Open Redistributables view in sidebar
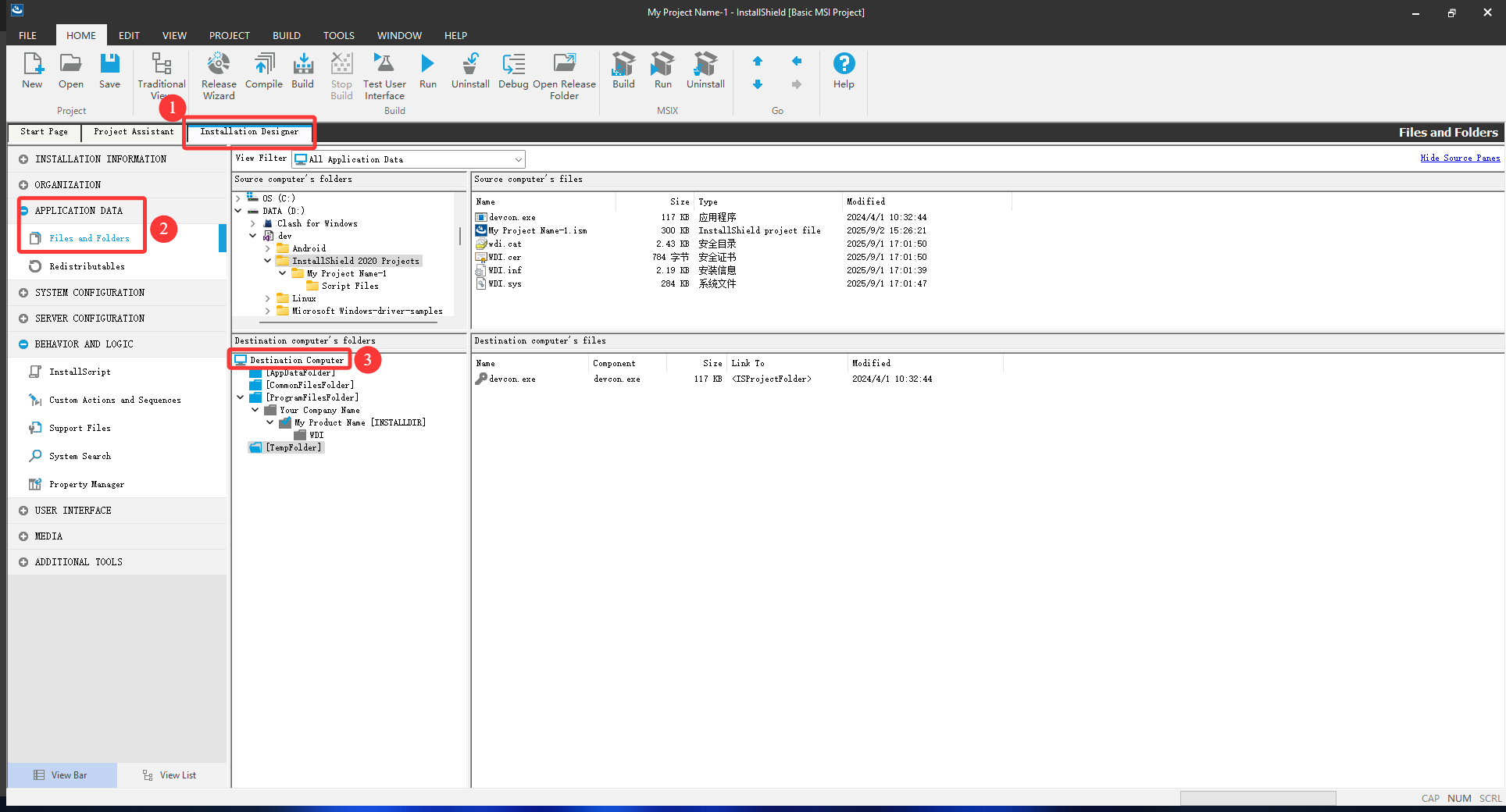Image resolution: width=1506 pixels, height=812 pixels. click(x=87, y=266)
